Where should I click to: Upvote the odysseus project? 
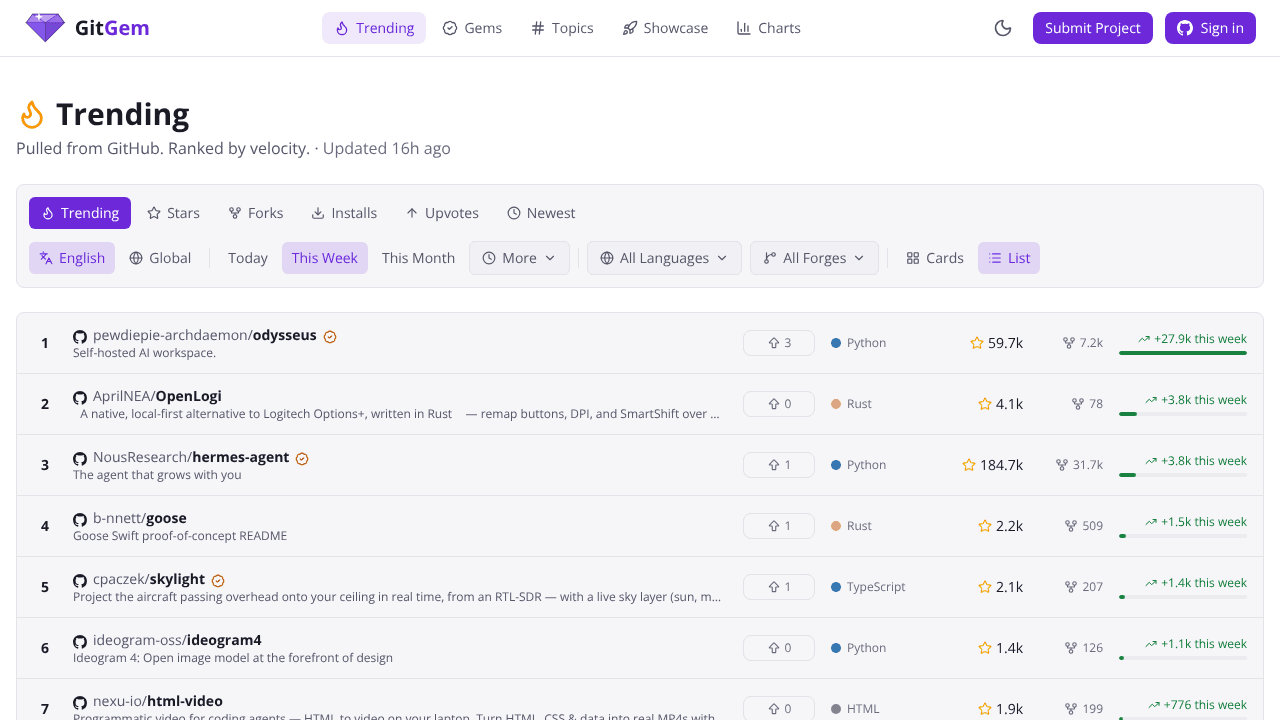pyautogui.click(x=779, y=343)
